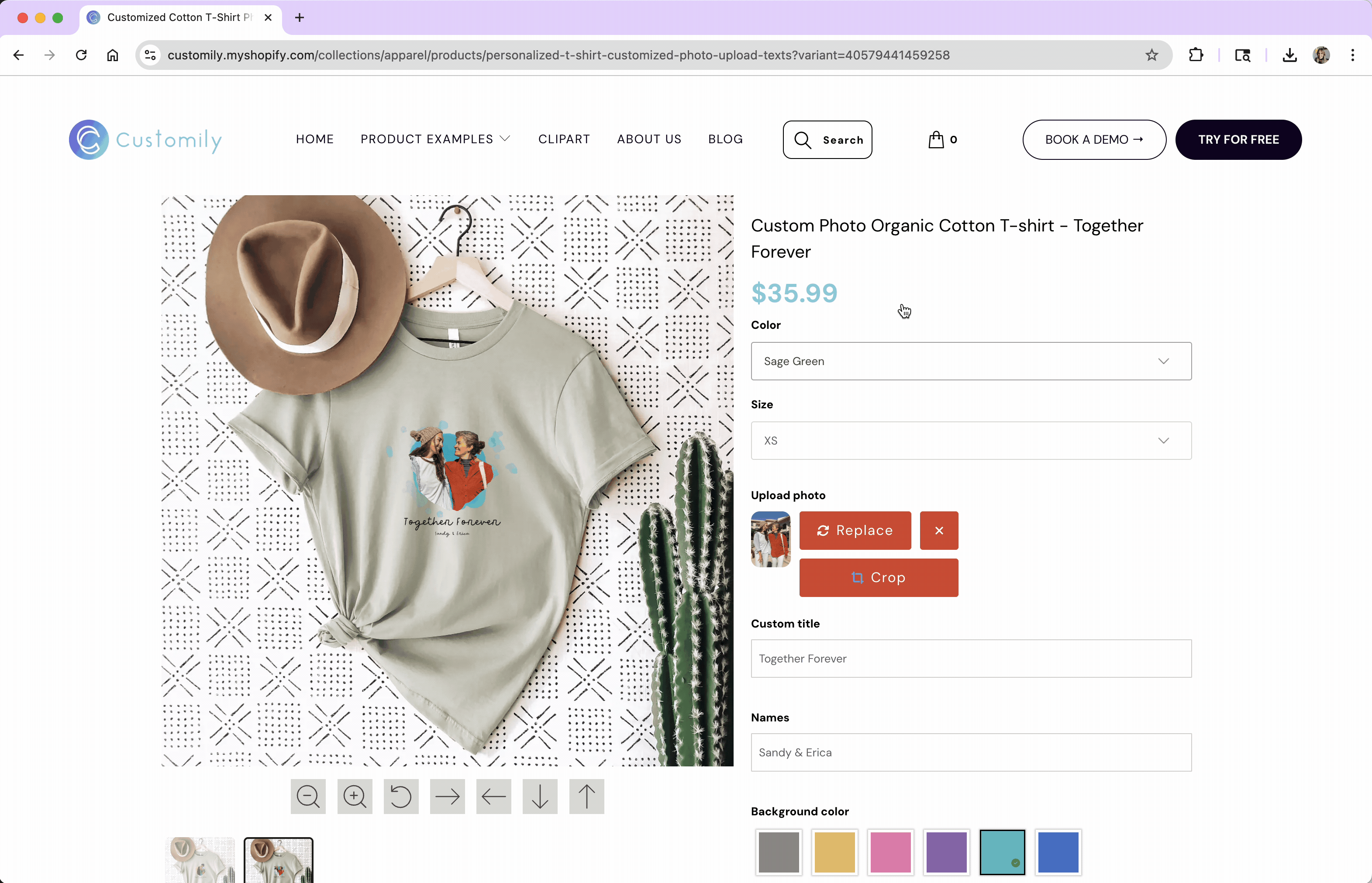This screenshot has height=883, width=1372.
Task: Move image left with arrow icon
Action: [493, 797]
